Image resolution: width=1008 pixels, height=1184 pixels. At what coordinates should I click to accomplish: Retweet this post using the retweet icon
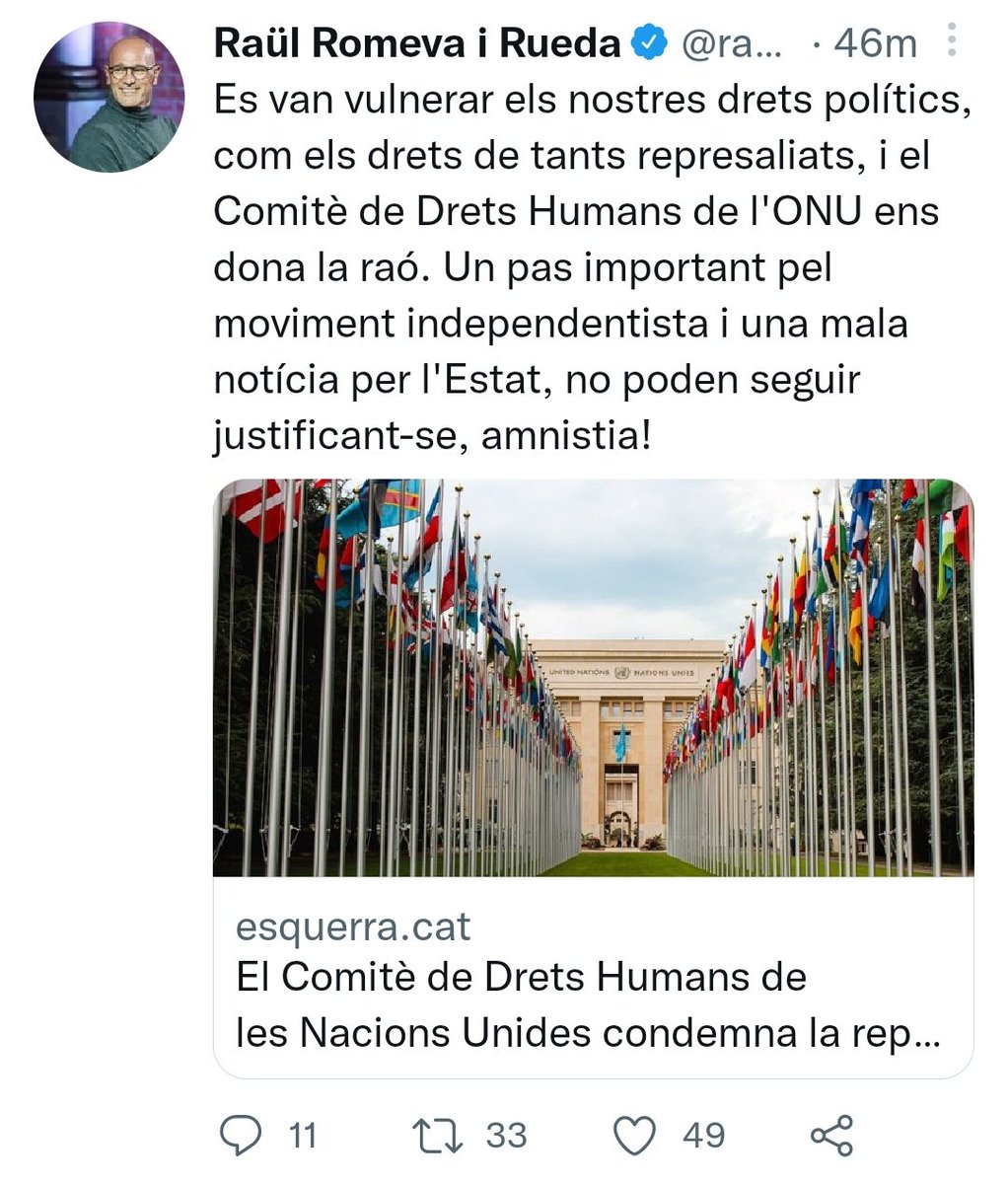(438, 1136)
